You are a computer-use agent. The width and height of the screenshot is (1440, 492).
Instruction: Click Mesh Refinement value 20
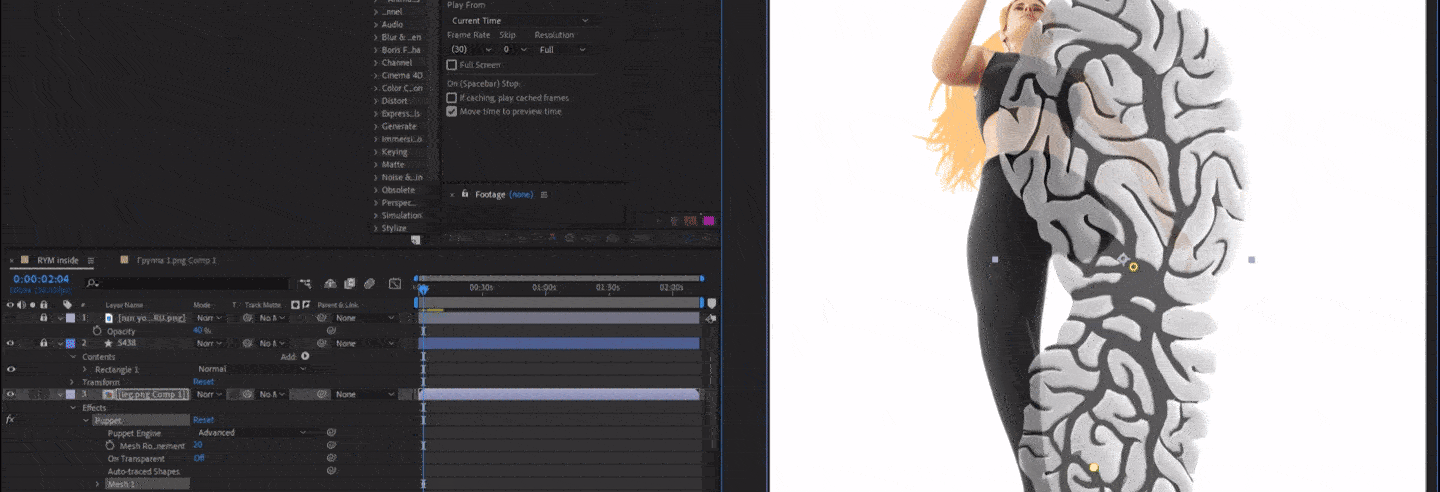(x=198, y=445)
